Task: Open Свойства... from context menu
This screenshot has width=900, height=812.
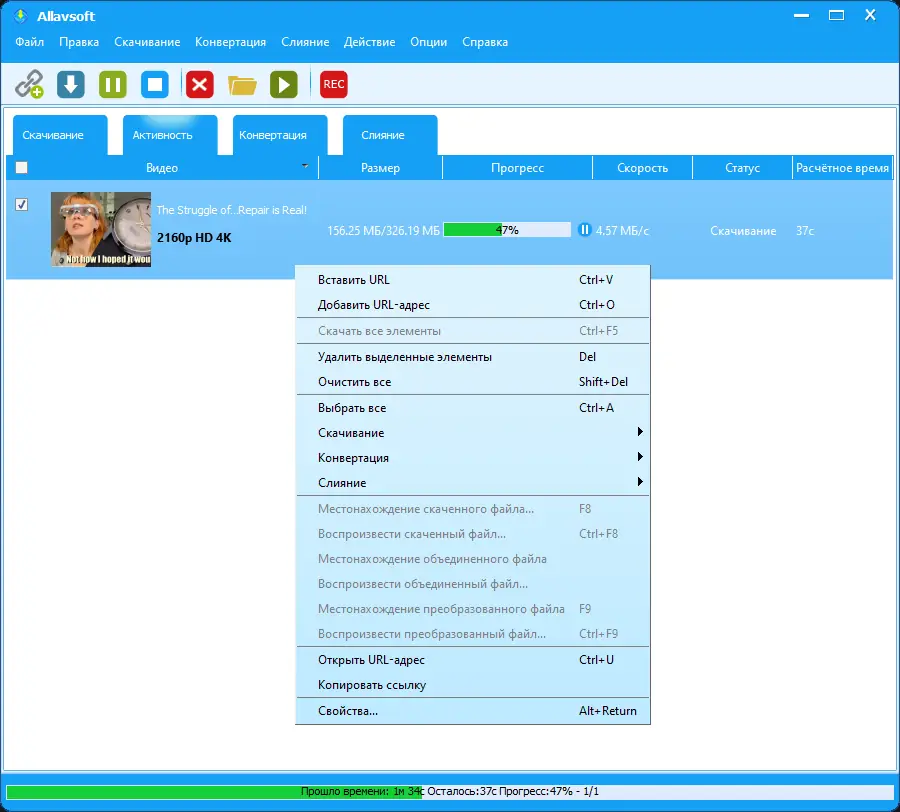Action: [x=472, y=710]
